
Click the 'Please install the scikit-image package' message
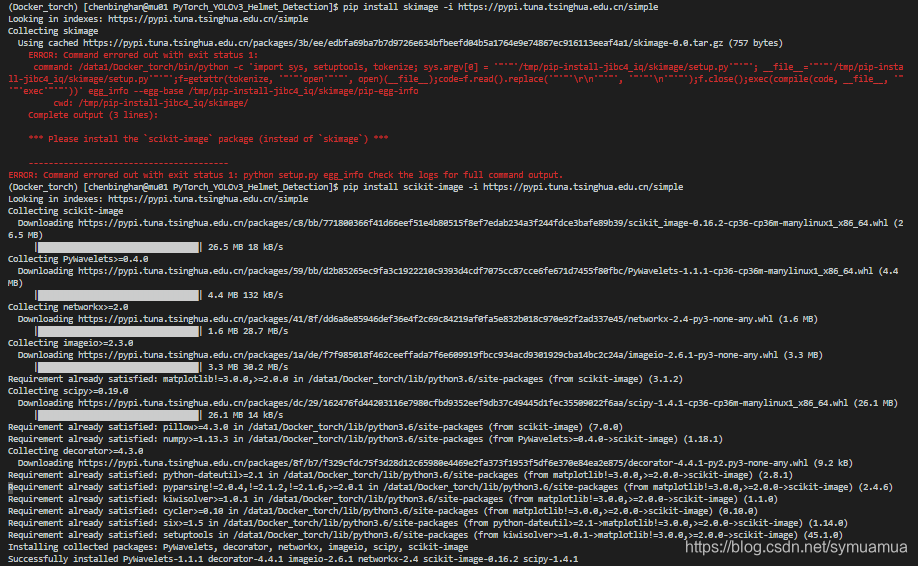[x=208, y=139]
